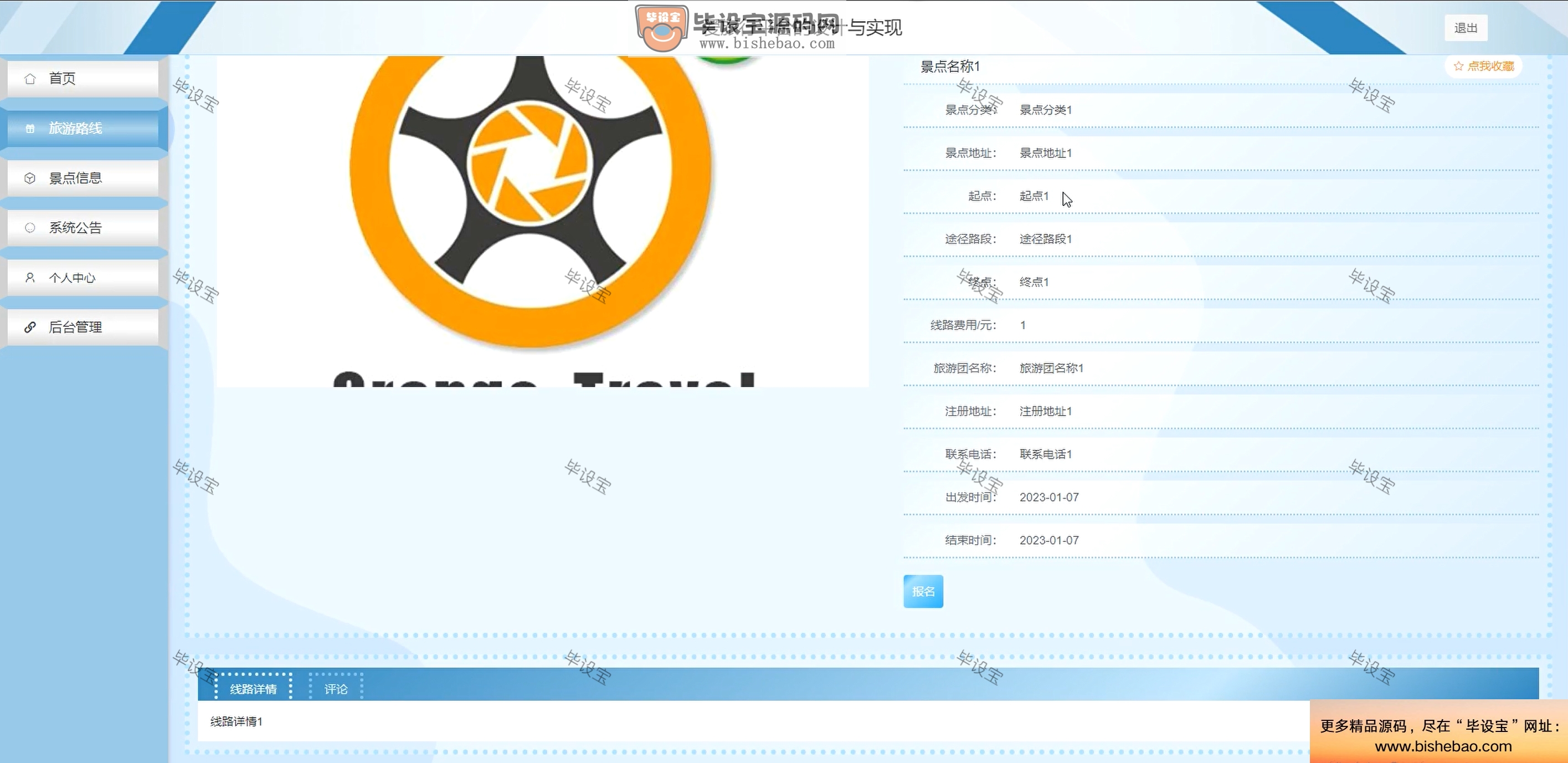Click the 退出 logout button
1568x763 pixels.
click(1466, 28)
